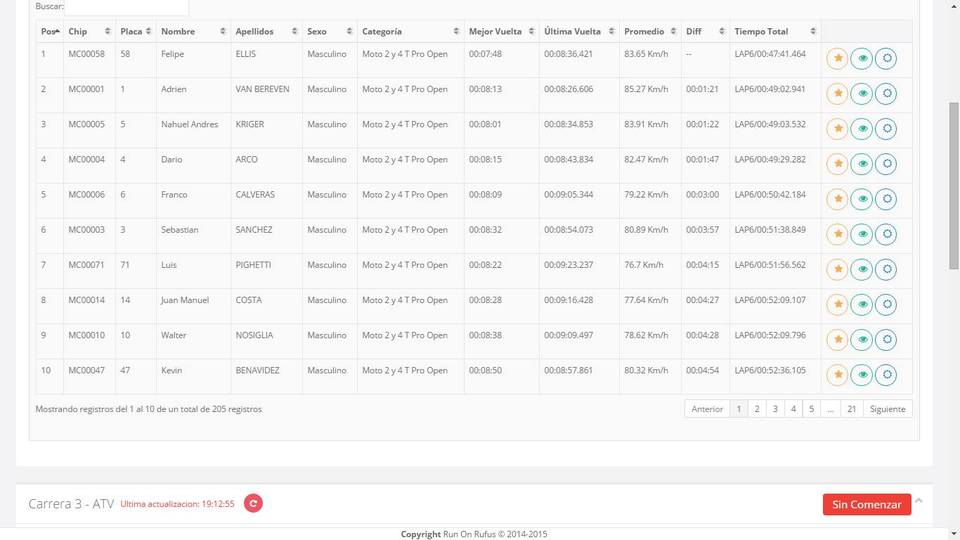
Task: Star the Juan Manuel COSTA row
Action: 837,304
